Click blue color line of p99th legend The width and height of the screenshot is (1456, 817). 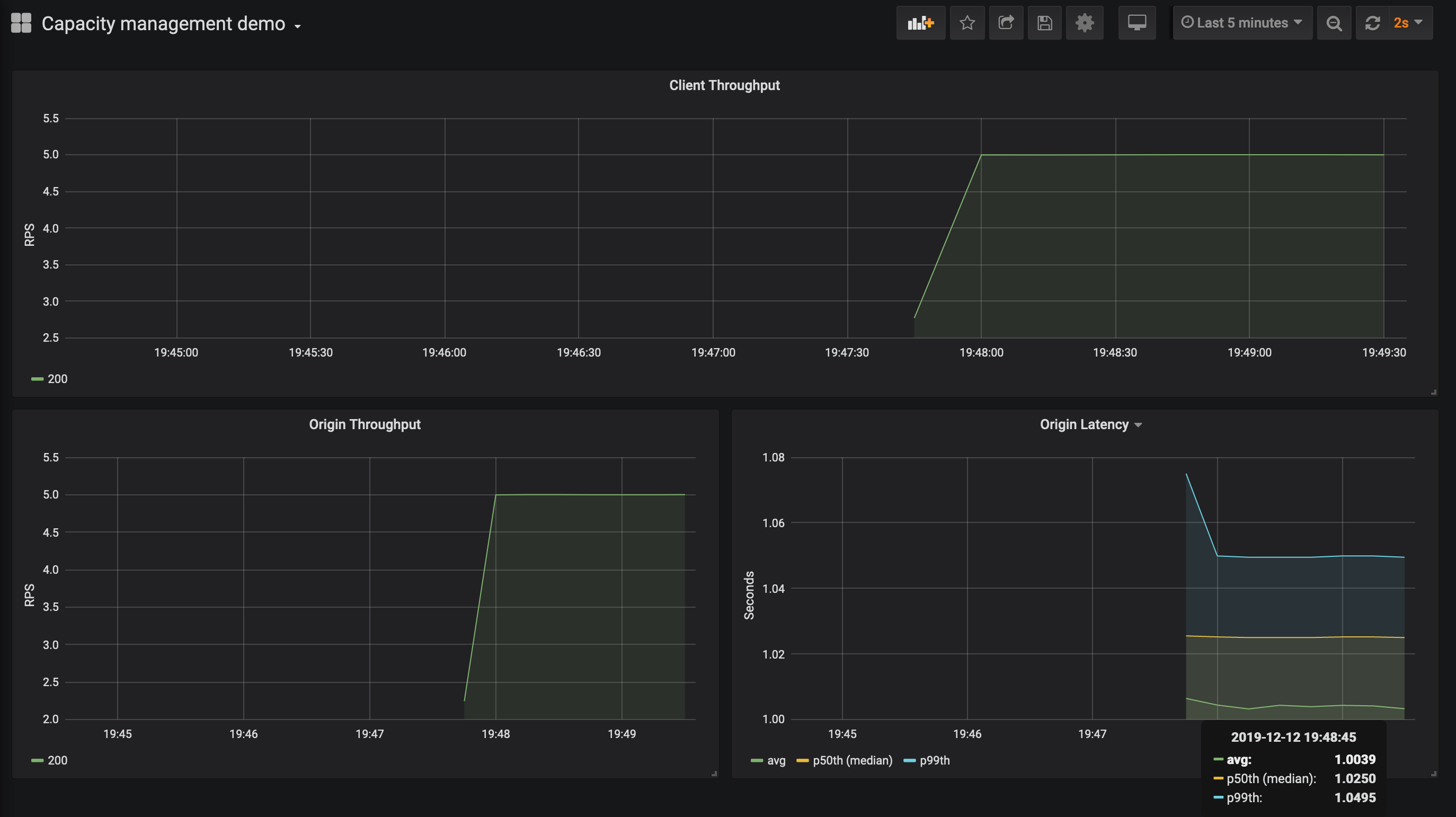click(x=909, y=760)
